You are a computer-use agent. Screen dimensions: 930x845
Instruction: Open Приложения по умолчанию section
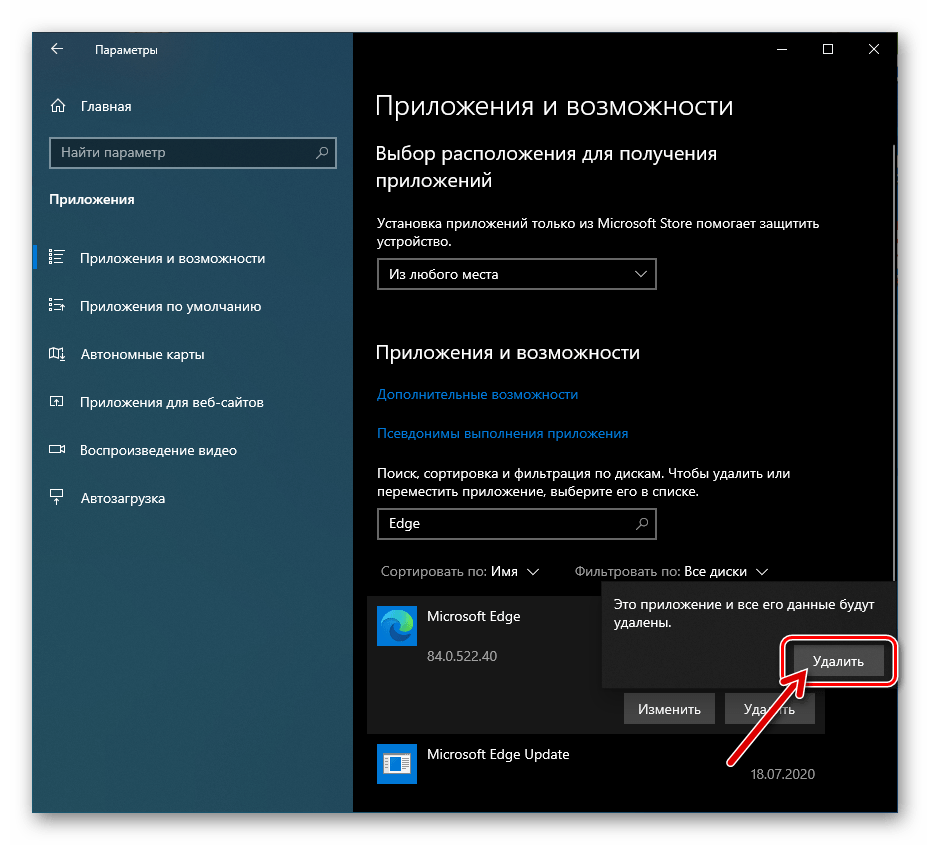pyautogui.click(x=170, y=306)
